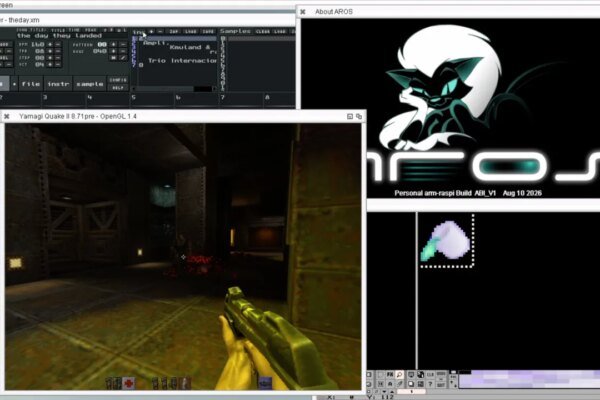Add an instrument with the Ins plus button
This screenshot has width=600, height=400.
pyautogui.click(x=152, y=31)
